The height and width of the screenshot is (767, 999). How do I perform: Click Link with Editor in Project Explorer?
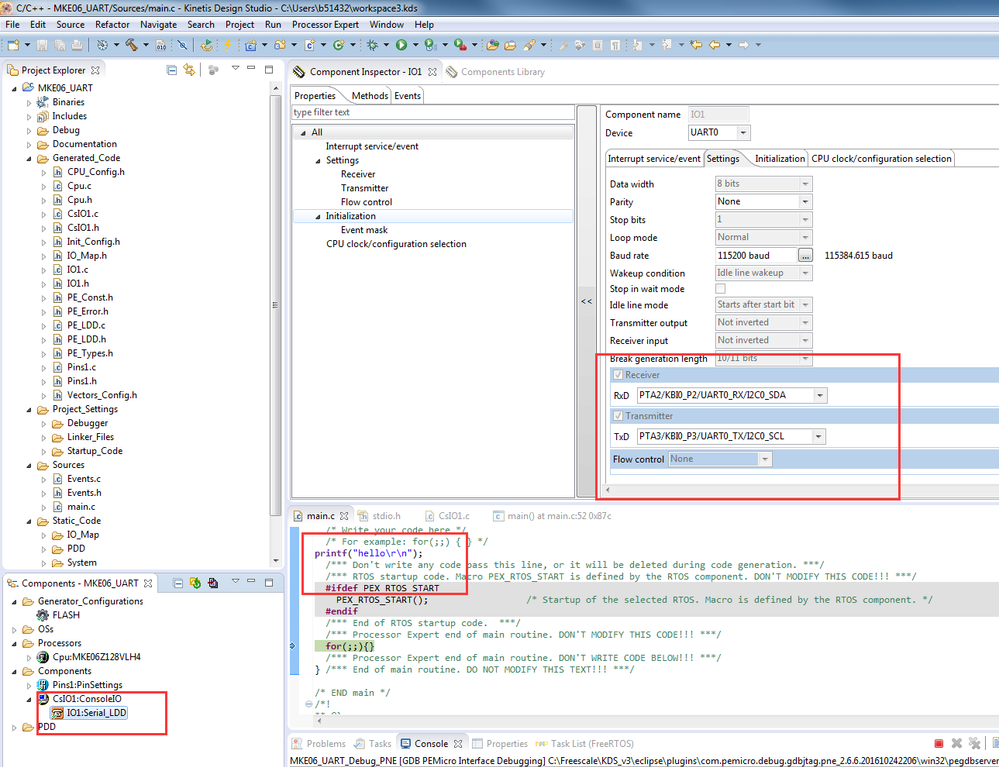tap(189, 69)
